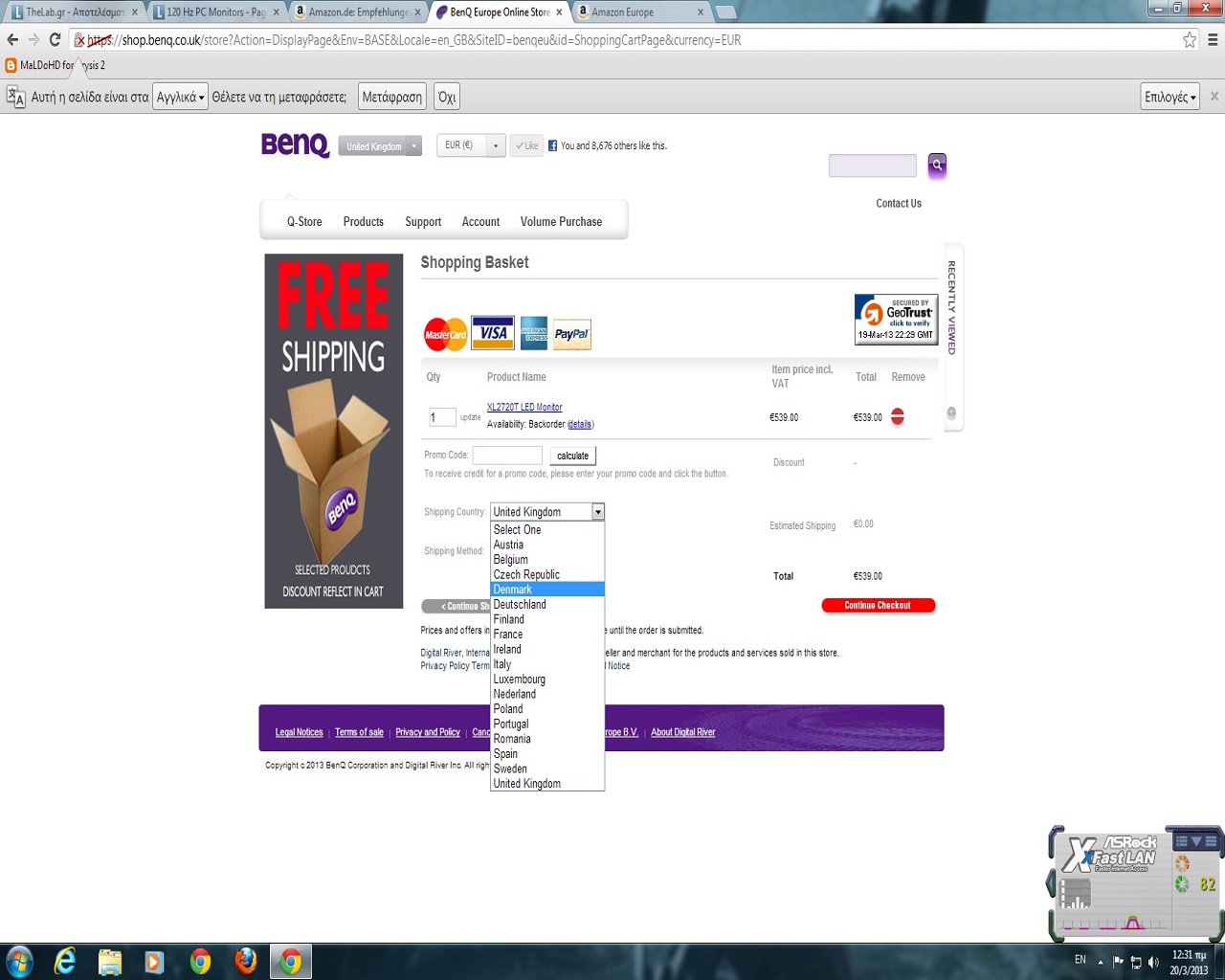Viewport: 1225px width, 980px height.
Task: Click the quantity input field
Action: [x=442, y=417]
